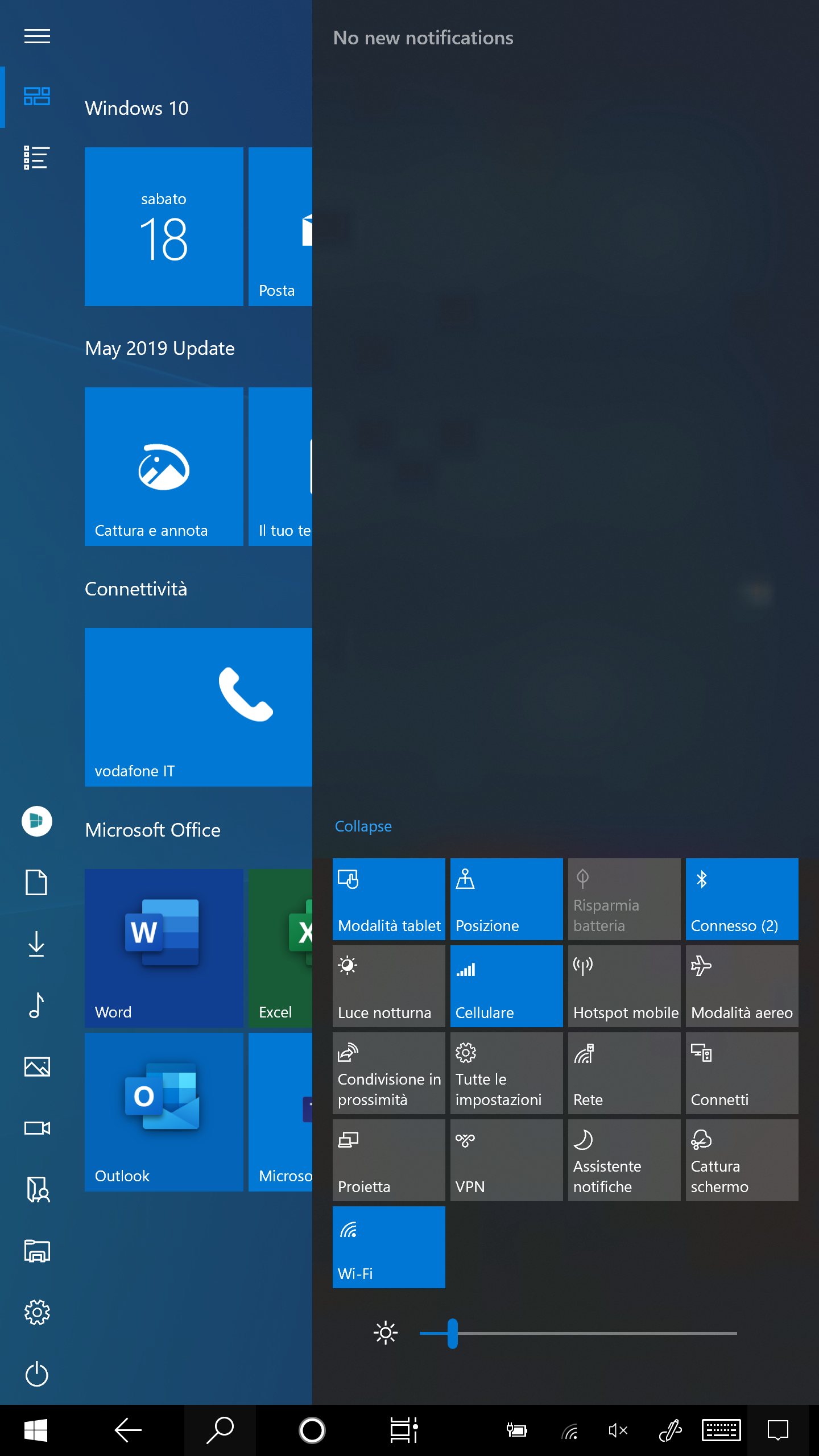Launch Cattura e annota tile
819x1456 pixels.
coord(164,466)
